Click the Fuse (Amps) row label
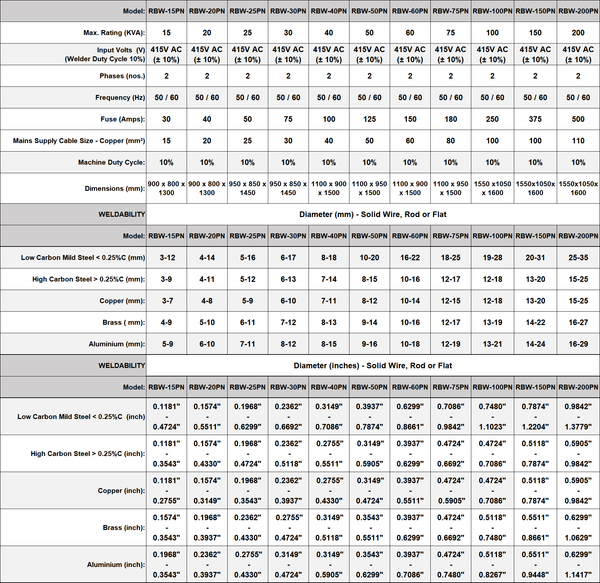Screen dimensions: 600x583 (118, 118)
